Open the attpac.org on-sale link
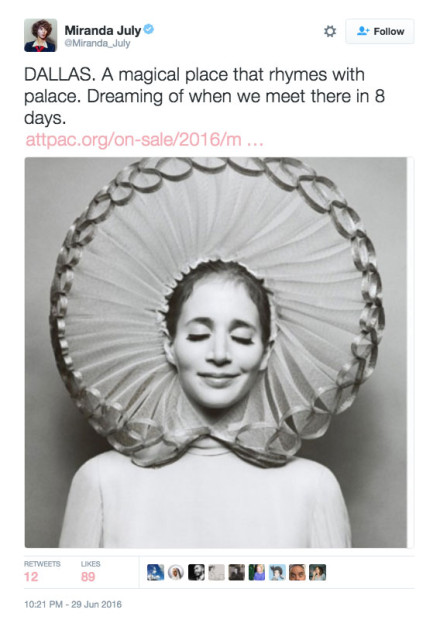This screenshot has width=440, height=620. (x=144, y=140)
